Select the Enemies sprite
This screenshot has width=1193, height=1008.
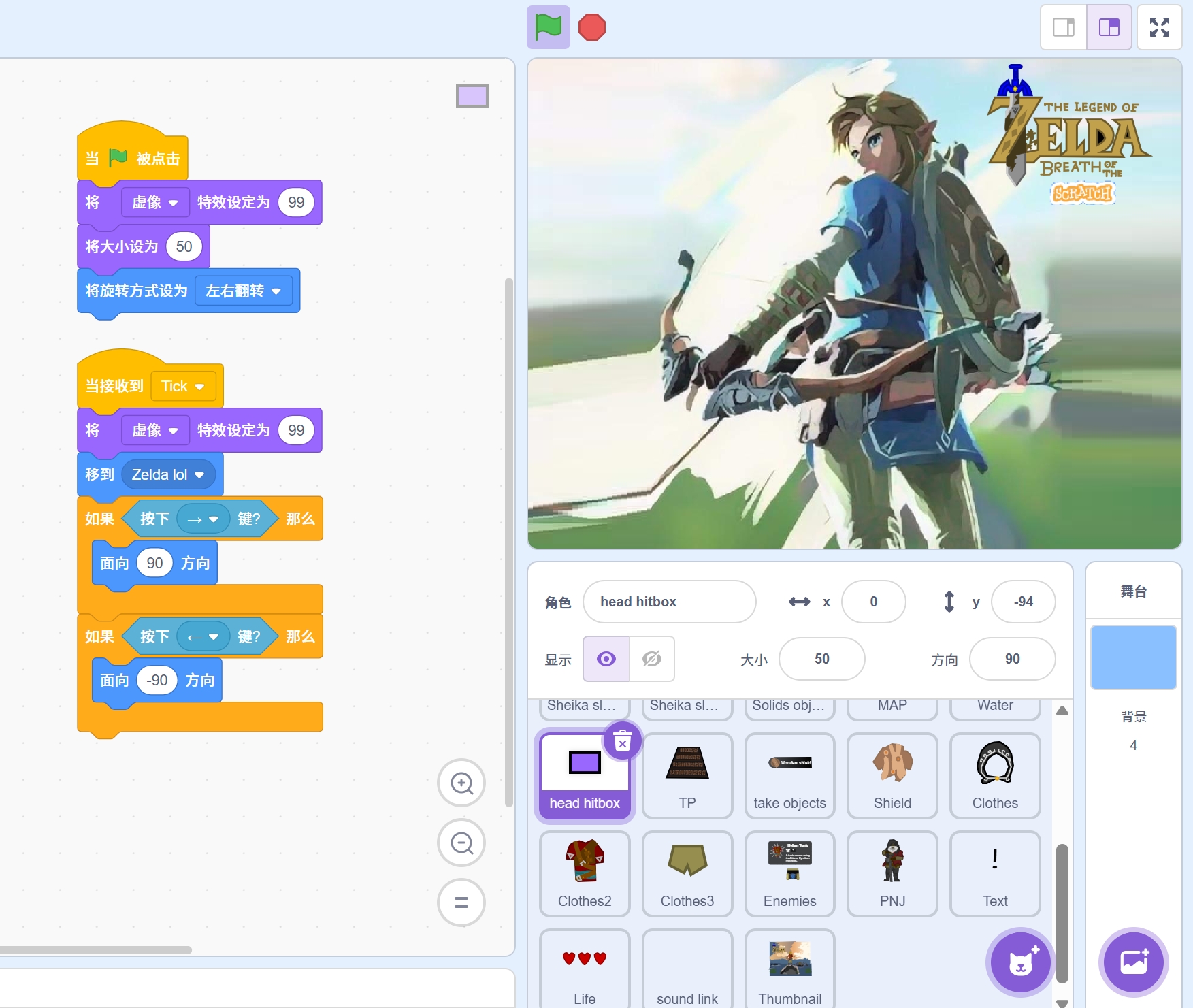coord(789,873)
